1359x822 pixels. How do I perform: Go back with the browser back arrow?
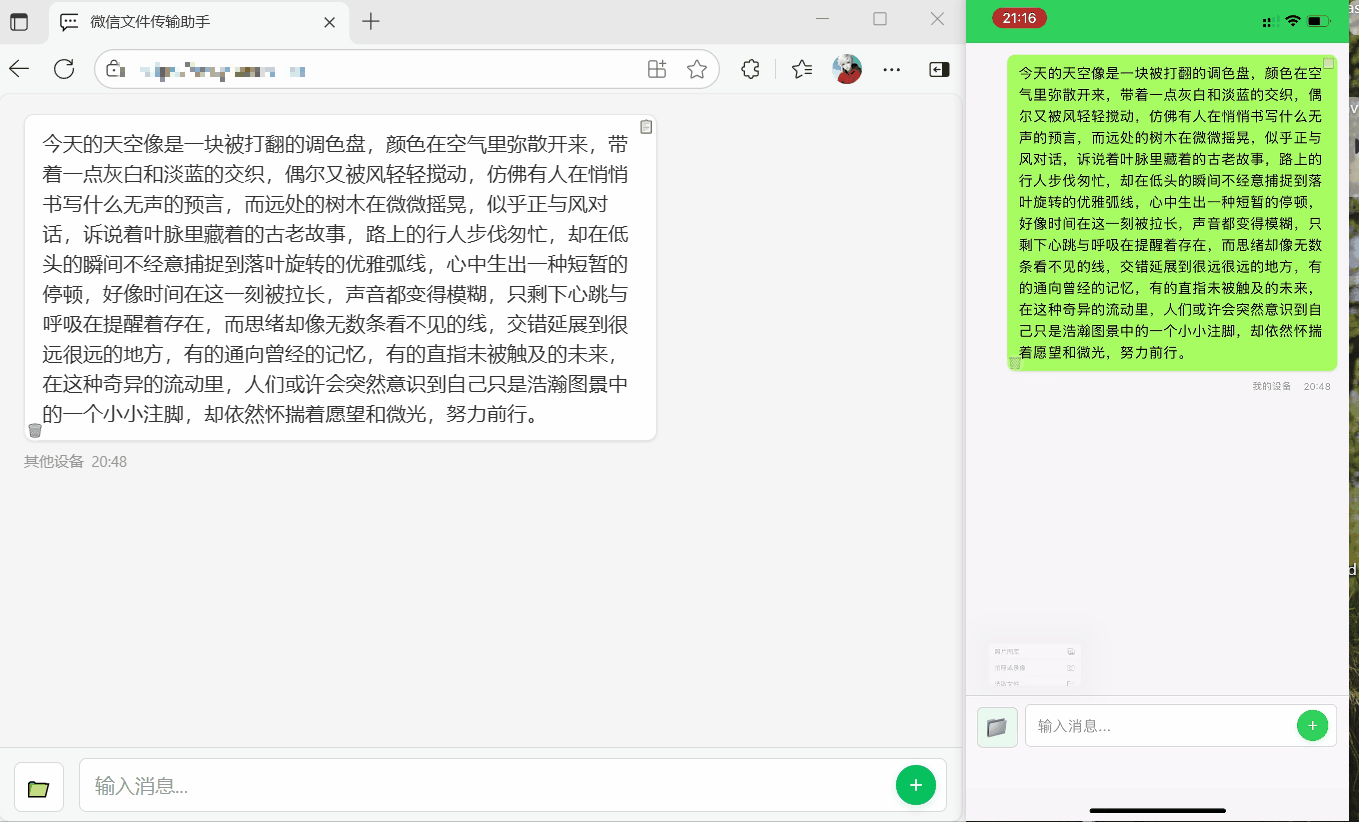(19, 69)
